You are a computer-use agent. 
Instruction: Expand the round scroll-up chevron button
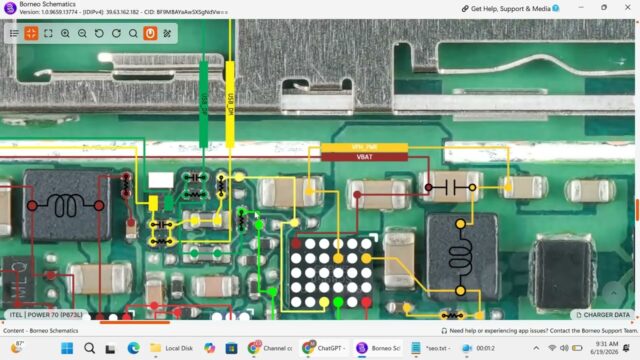(613, 292)
